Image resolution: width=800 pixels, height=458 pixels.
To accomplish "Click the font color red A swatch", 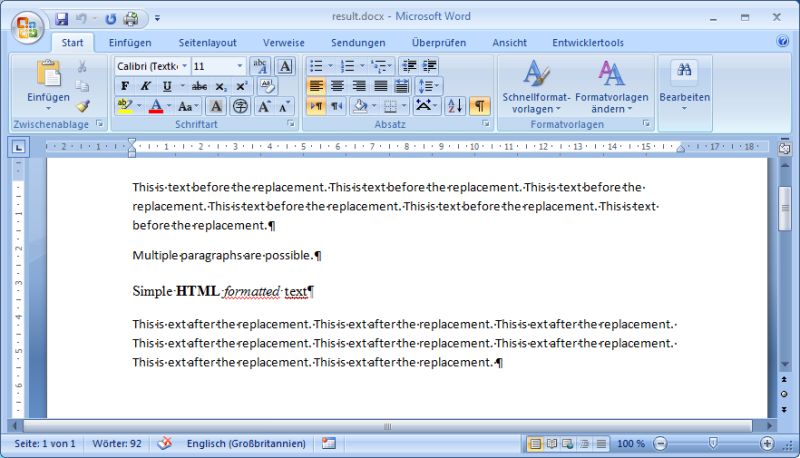I will 156,107.
